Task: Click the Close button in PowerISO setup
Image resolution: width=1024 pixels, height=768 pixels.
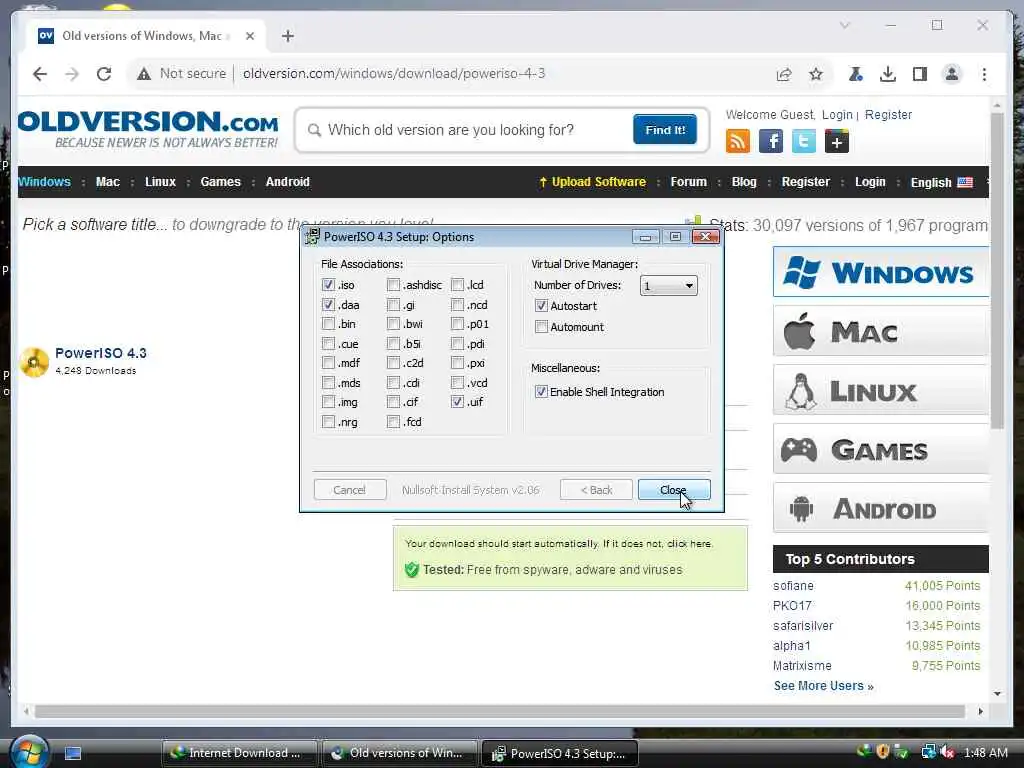Action: [674, 490]
